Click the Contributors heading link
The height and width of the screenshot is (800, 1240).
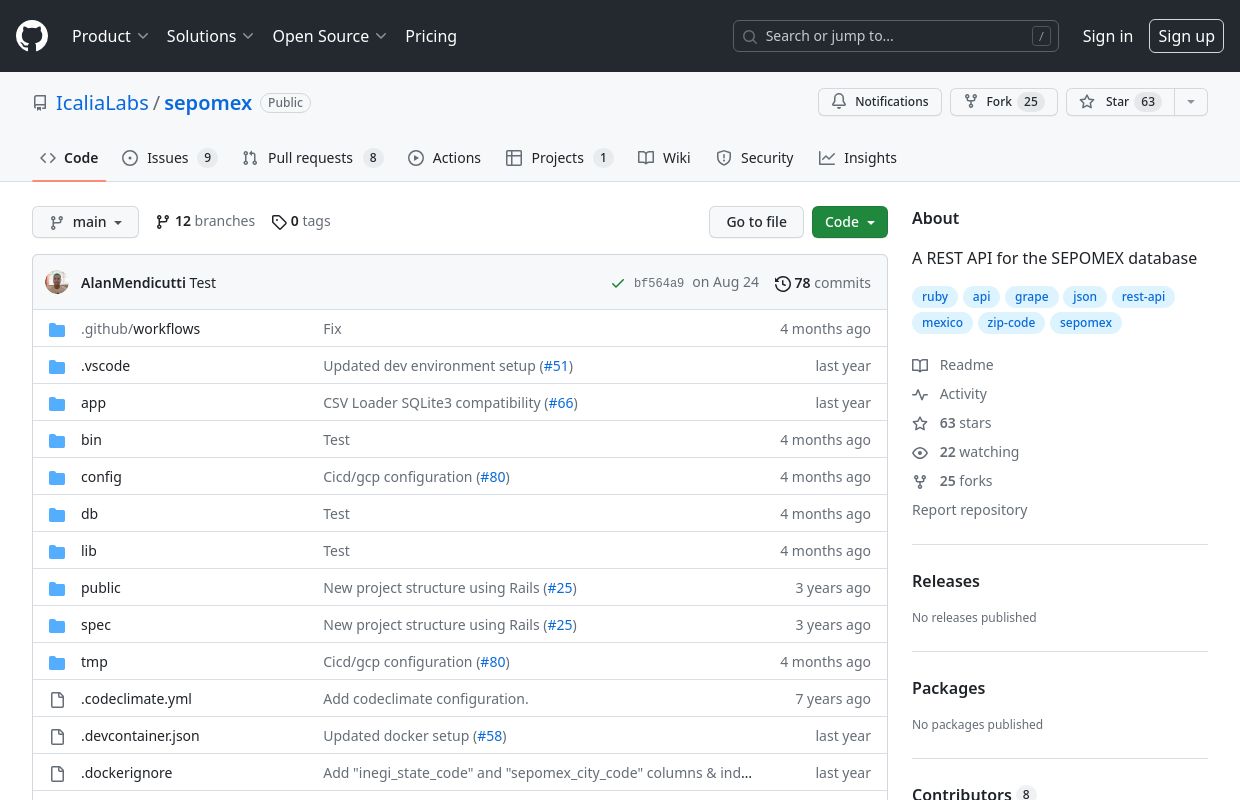tap(972, 793)
